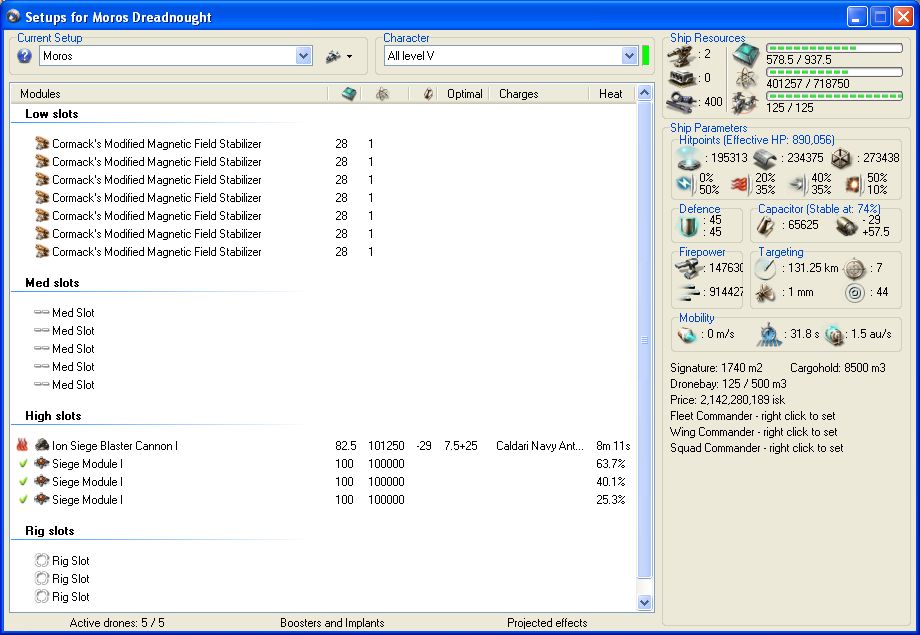
Task: Click the EM resistance icon showing 0% 50%
Action: (x=685, y=184)
